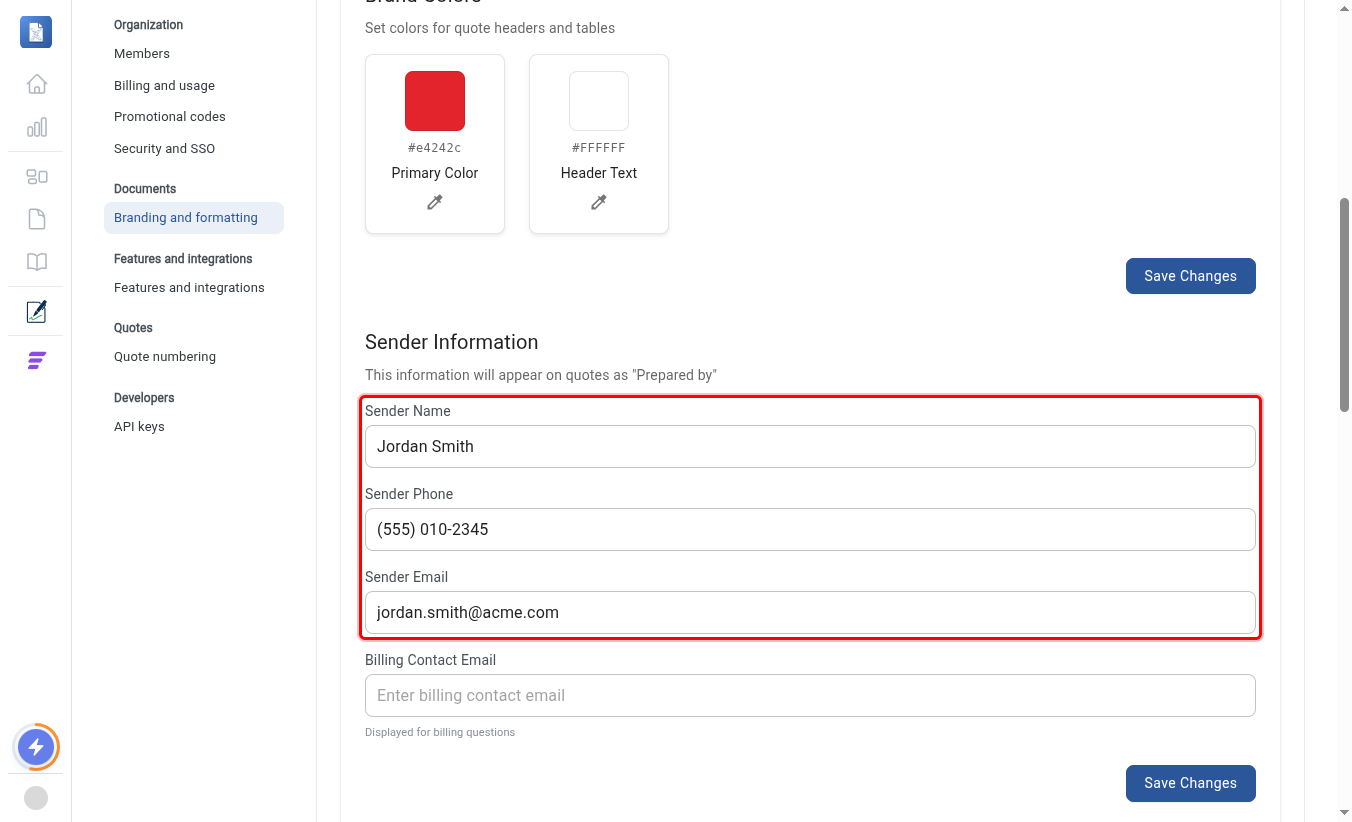Screen dimensions: 1352x822
Task: Click the "Developers" section label
Action: (144, 398)
